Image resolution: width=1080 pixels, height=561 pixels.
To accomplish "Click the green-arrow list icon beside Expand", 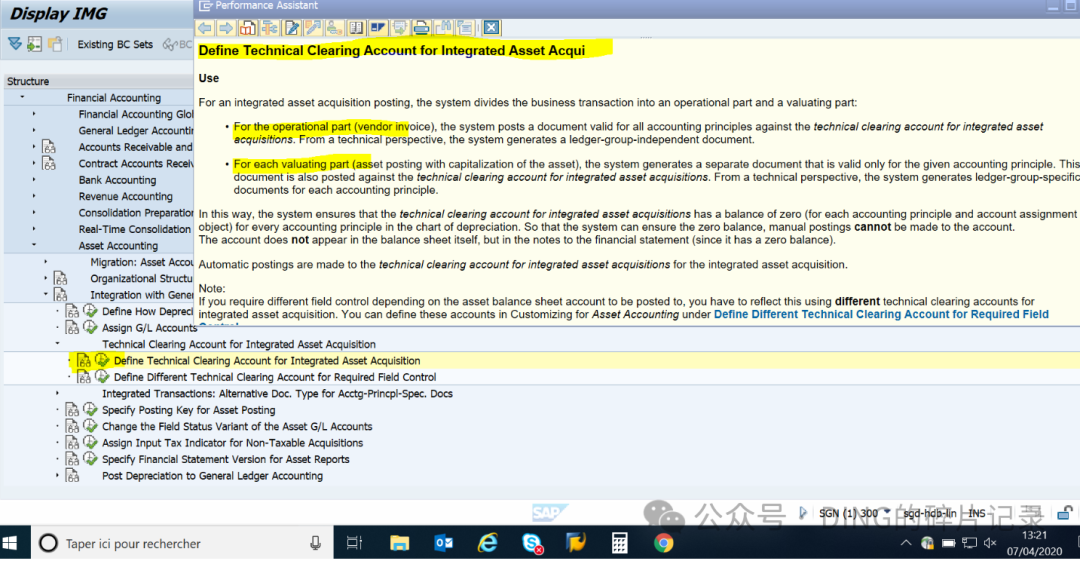I will click(34, 44).
